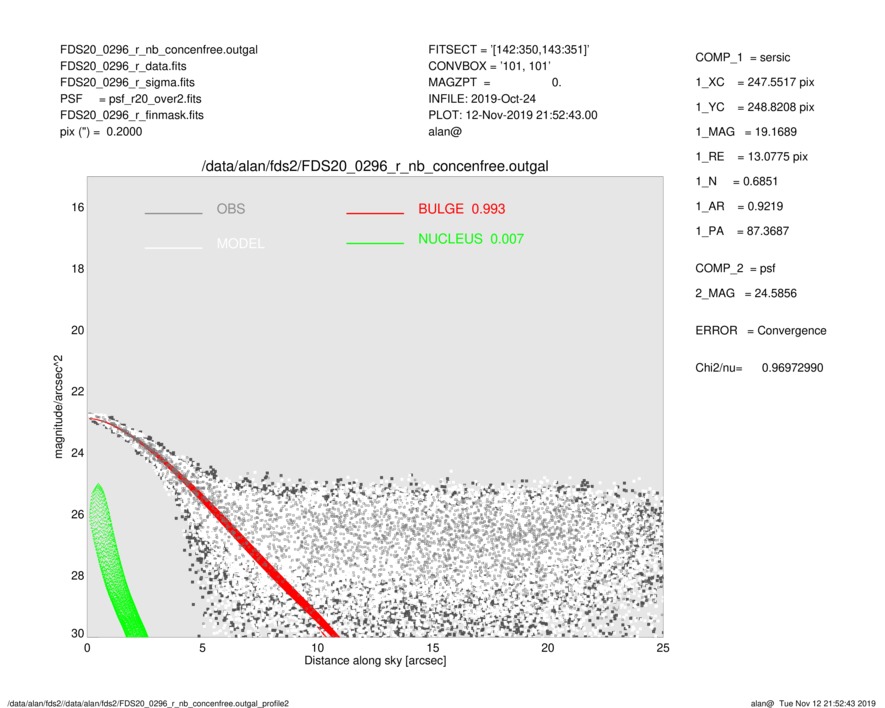The image size is (885, 708).
Task: Click the y-axis tick label 18
Action: (x=77, y=269)
